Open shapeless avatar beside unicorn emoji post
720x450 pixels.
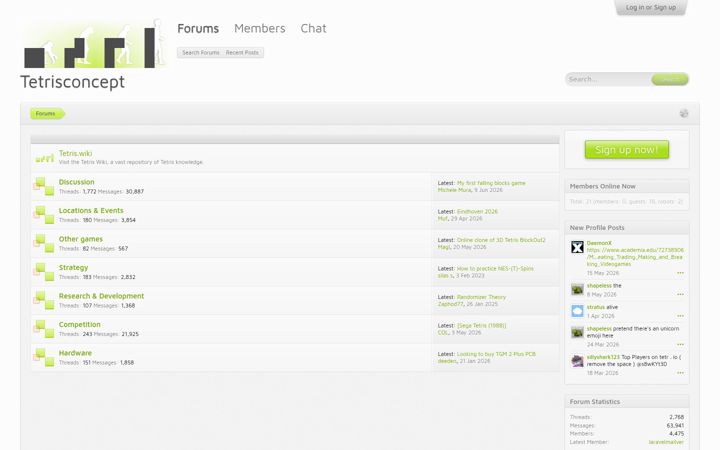point(577,332)
